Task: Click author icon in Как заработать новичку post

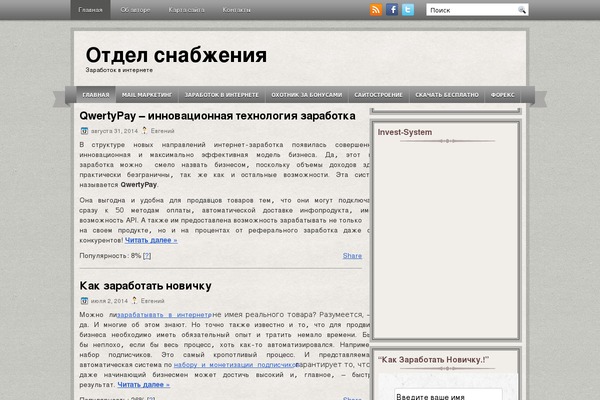Action: pos(134,300)
